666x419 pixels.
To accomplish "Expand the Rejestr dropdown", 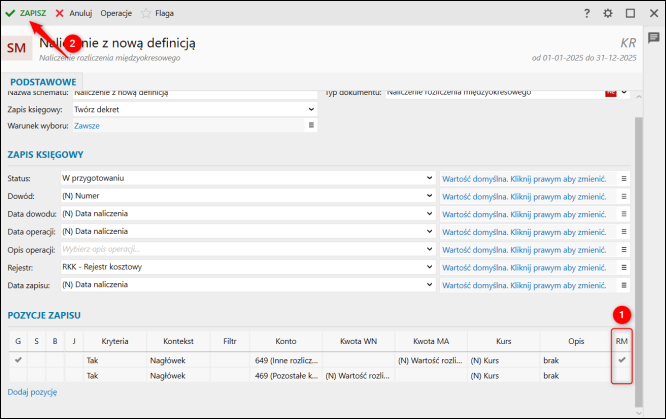I will coord(427,268).
